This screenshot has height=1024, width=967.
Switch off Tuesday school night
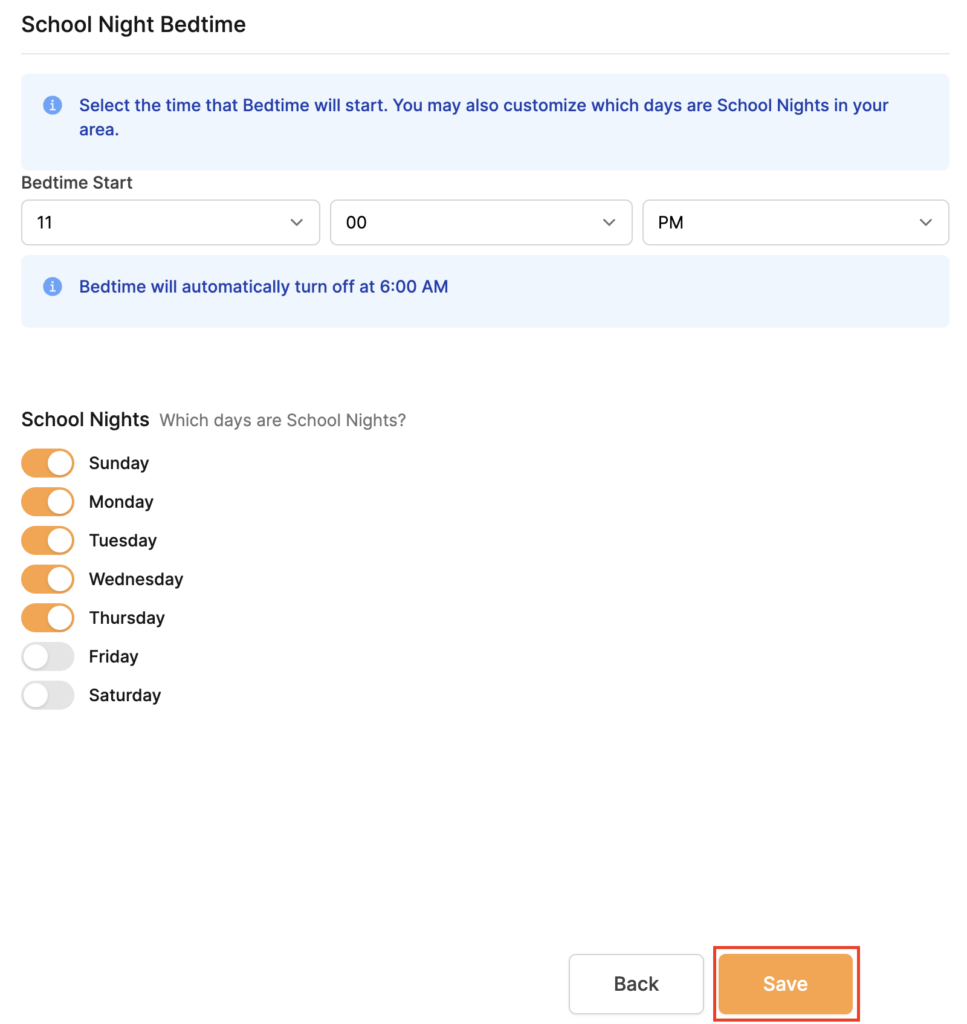coord(48,540)
